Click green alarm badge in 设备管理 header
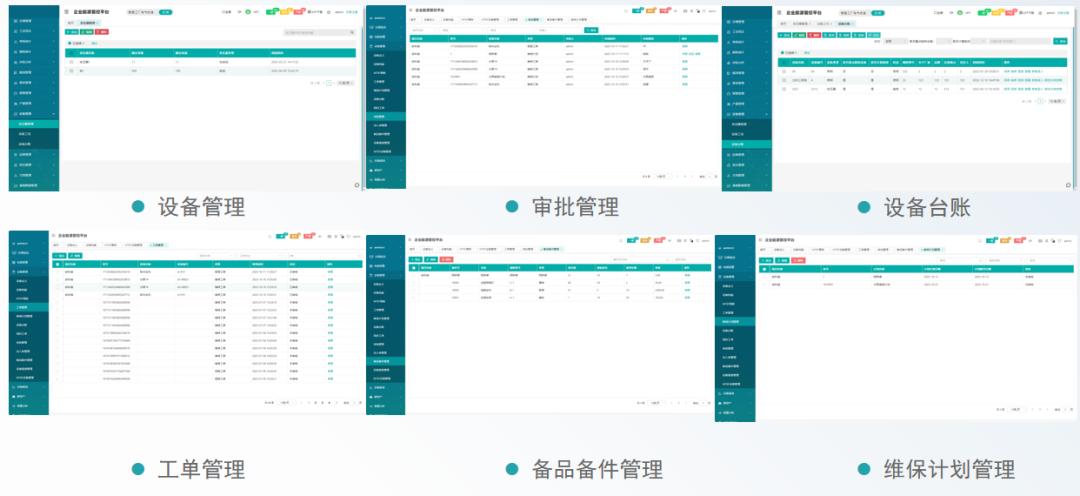The image size is (1080, 496). [272, 11]
